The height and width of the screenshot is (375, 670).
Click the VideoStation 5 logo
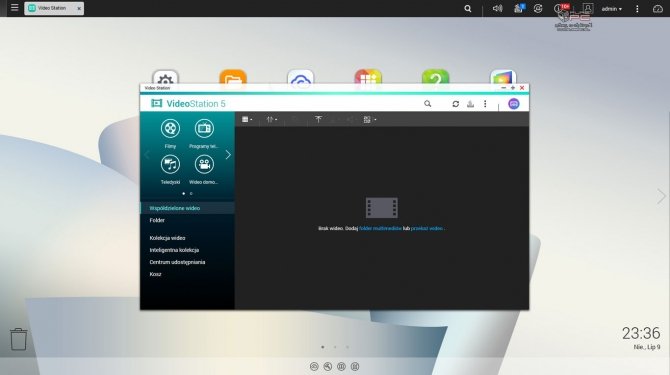tap(188, 104)
